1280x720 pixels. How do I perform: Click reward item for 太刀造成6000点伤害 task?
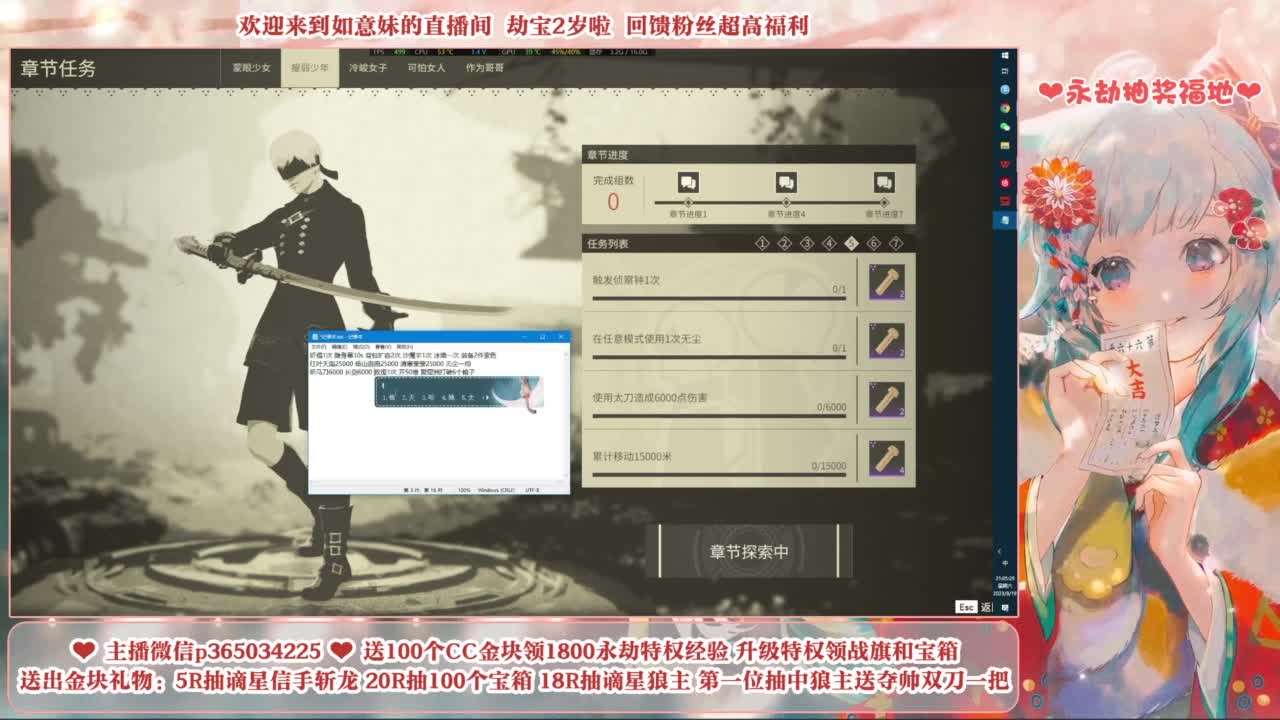click(887, 399)
